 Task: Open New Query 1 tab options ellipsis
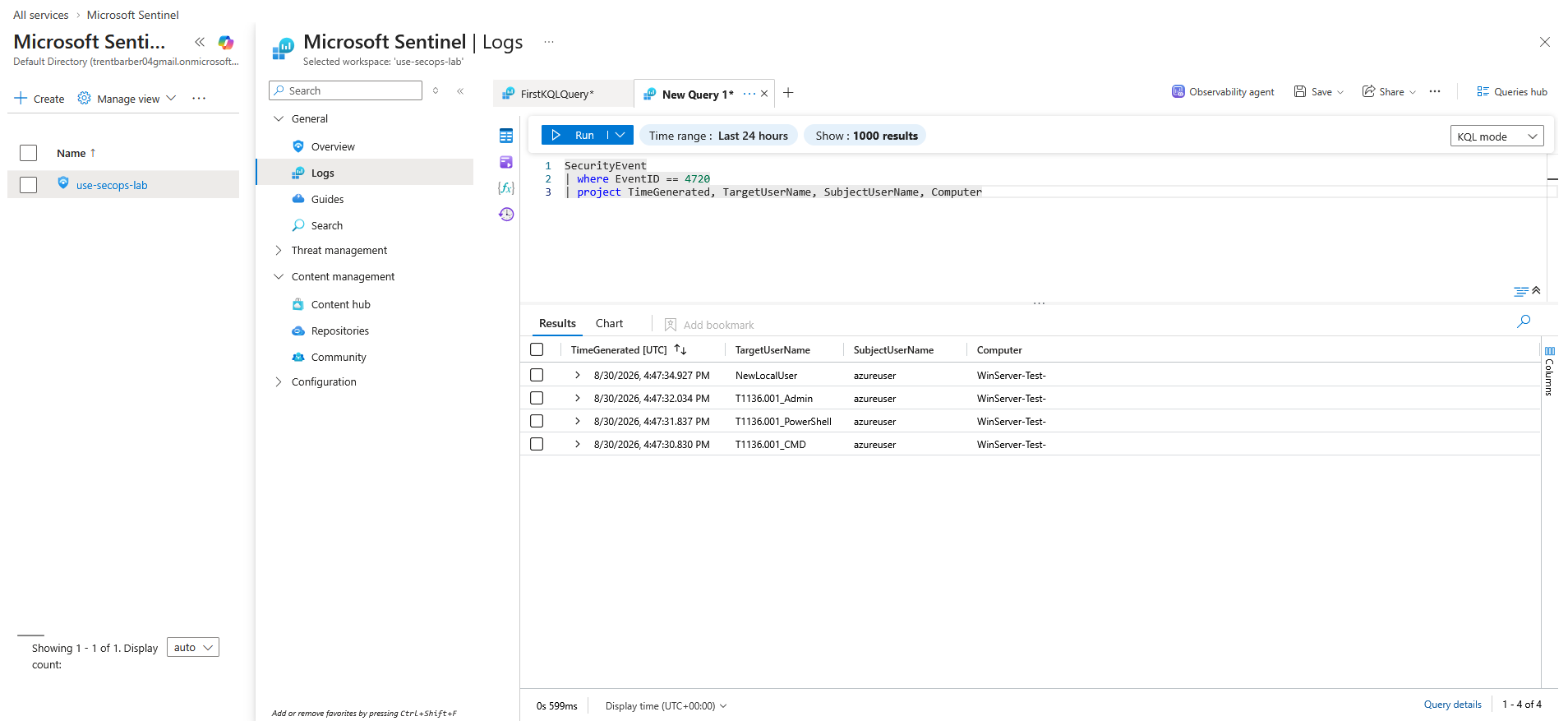point(749,94)
